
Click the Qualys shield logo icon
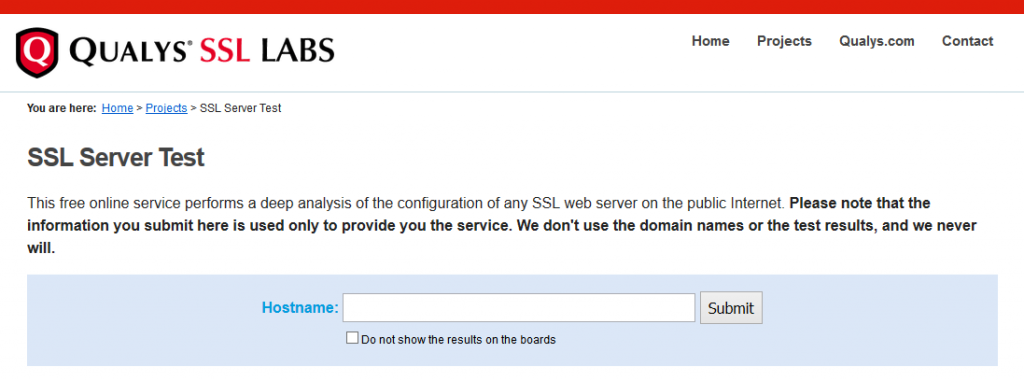click(x=37, y=52)
